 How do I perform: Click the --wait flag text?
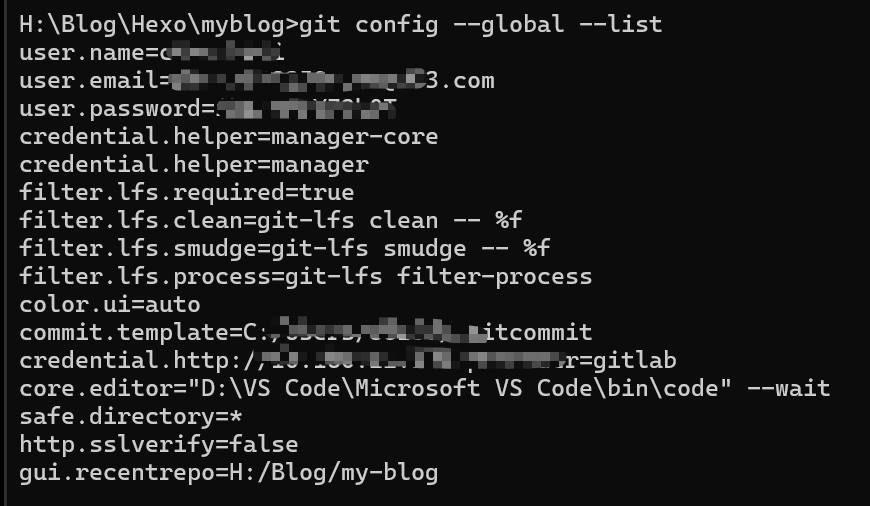coord(788,388)
